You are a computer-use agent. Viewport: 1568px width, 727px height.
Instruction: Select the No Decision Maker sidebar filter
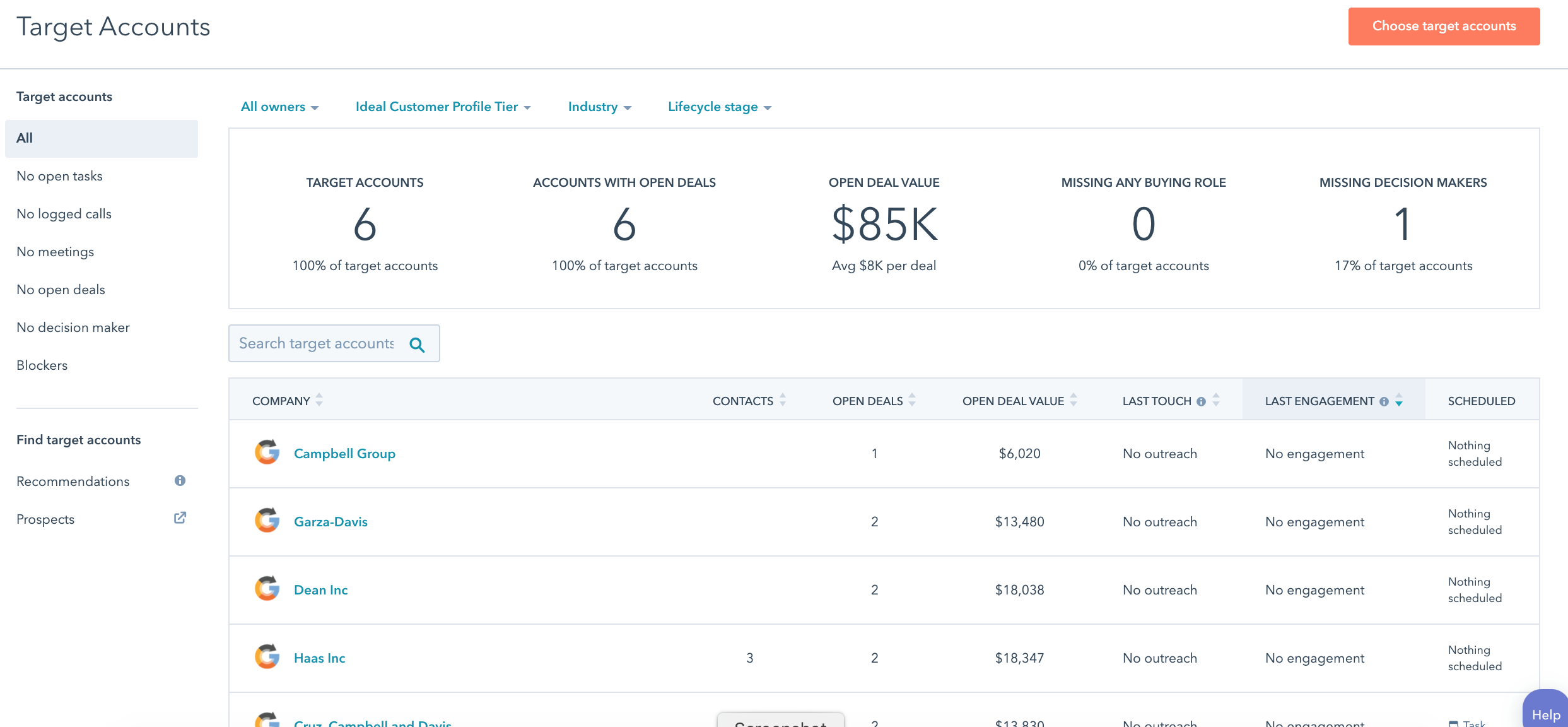(x=72, y=327)
